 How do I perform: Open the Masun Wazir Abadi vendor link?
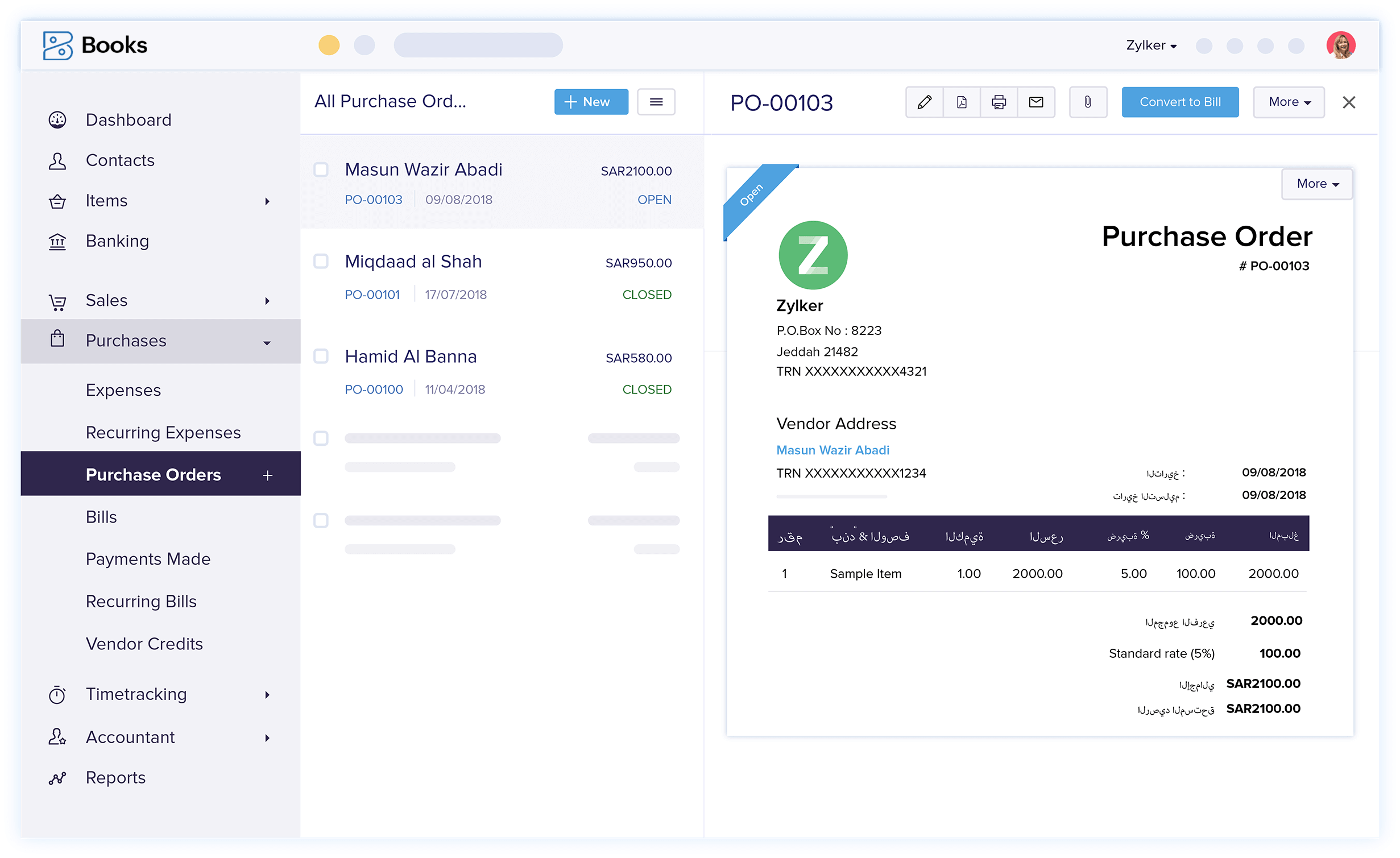832,450
